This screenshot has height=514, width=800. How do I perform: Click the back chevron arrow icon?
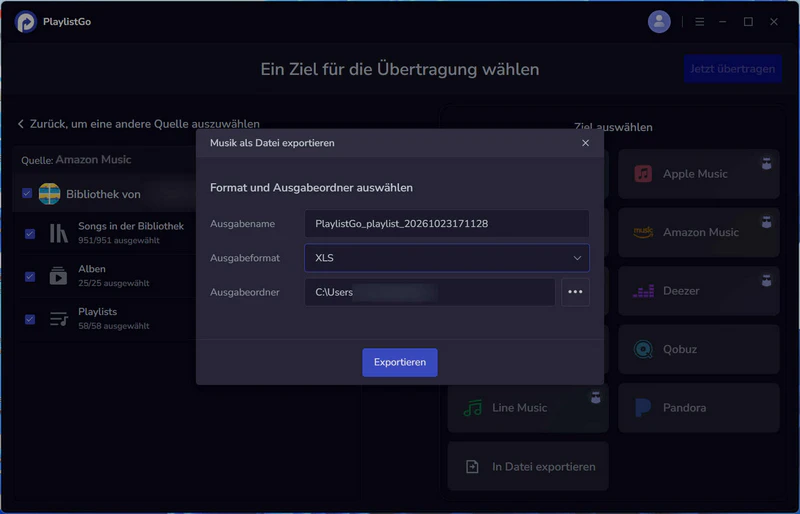coord(20,124)
